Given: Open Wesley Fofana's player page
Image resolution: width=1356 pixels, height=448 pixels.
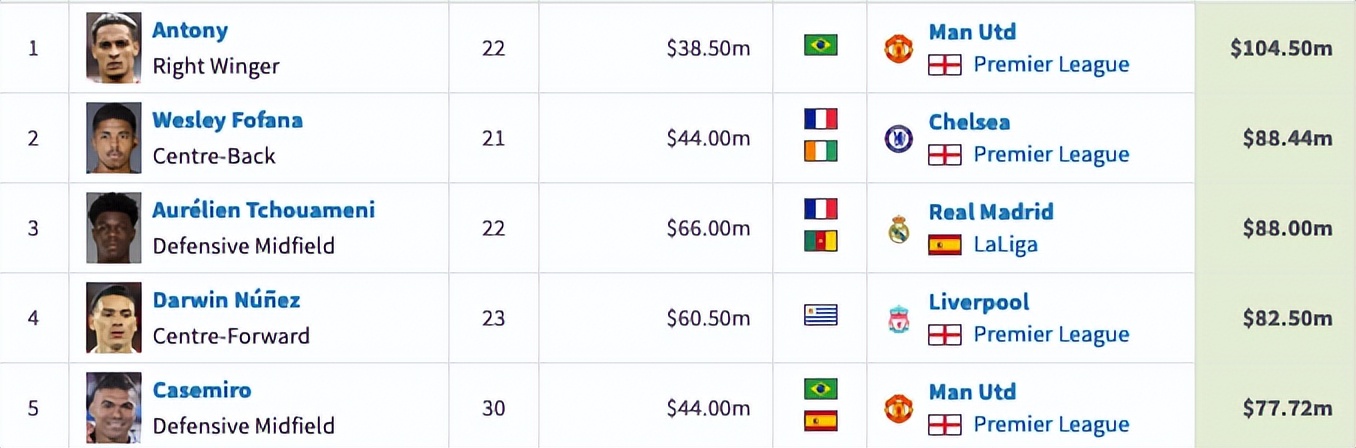Looking at the screenshot, I should coord(227,121).
